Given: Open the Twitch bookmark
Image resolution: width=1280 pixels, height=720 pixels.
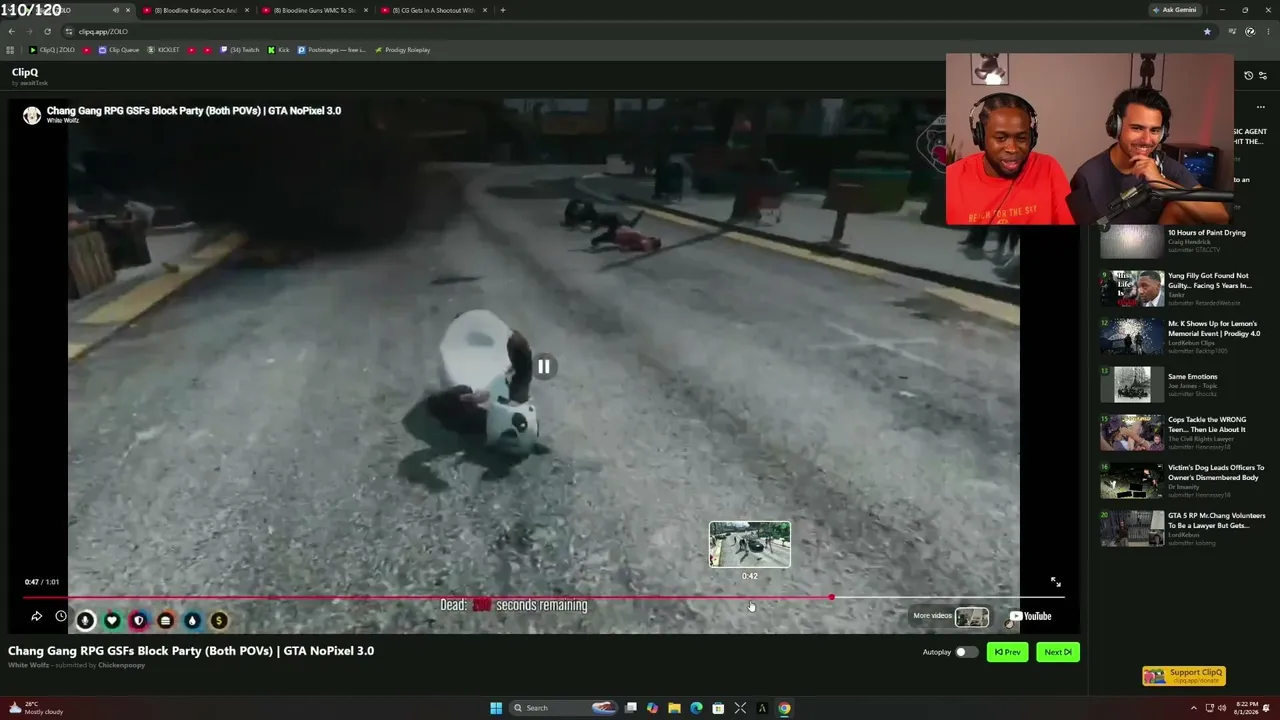Looking at the screenshot, I should click(240, 50).
